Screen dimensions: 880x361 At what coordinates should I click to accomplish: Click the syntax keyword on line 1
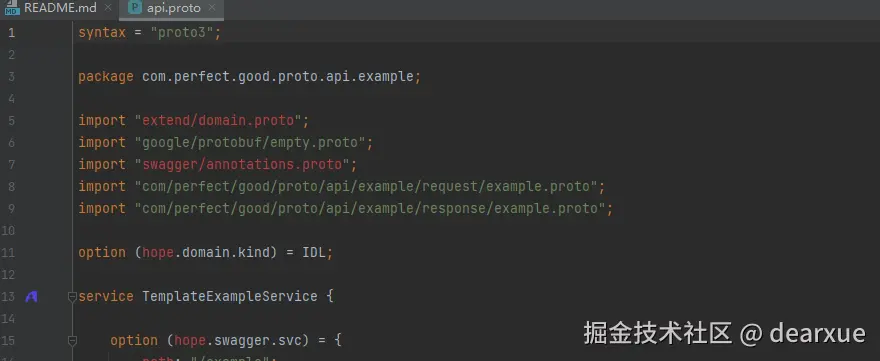point(102,33)
